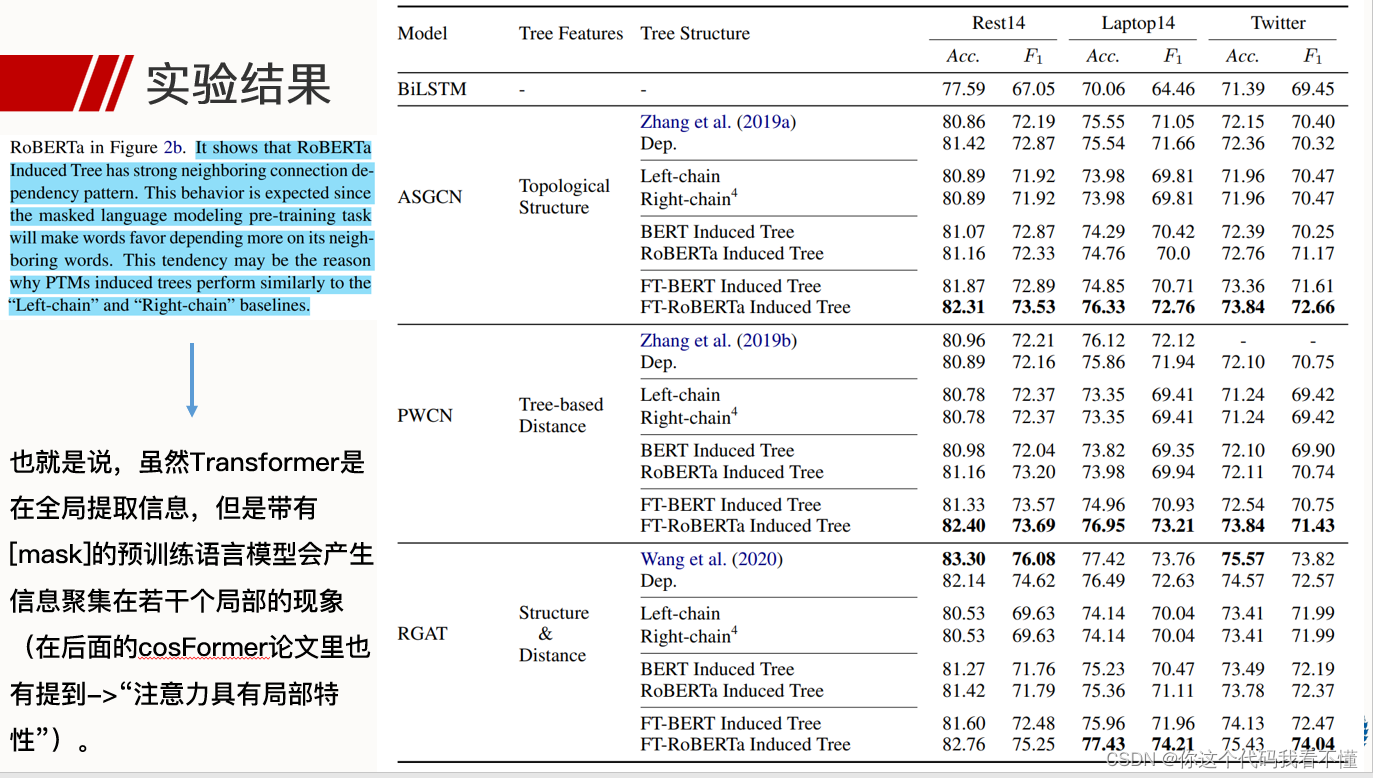Select bold value 72.66

tap(1313, 307)
